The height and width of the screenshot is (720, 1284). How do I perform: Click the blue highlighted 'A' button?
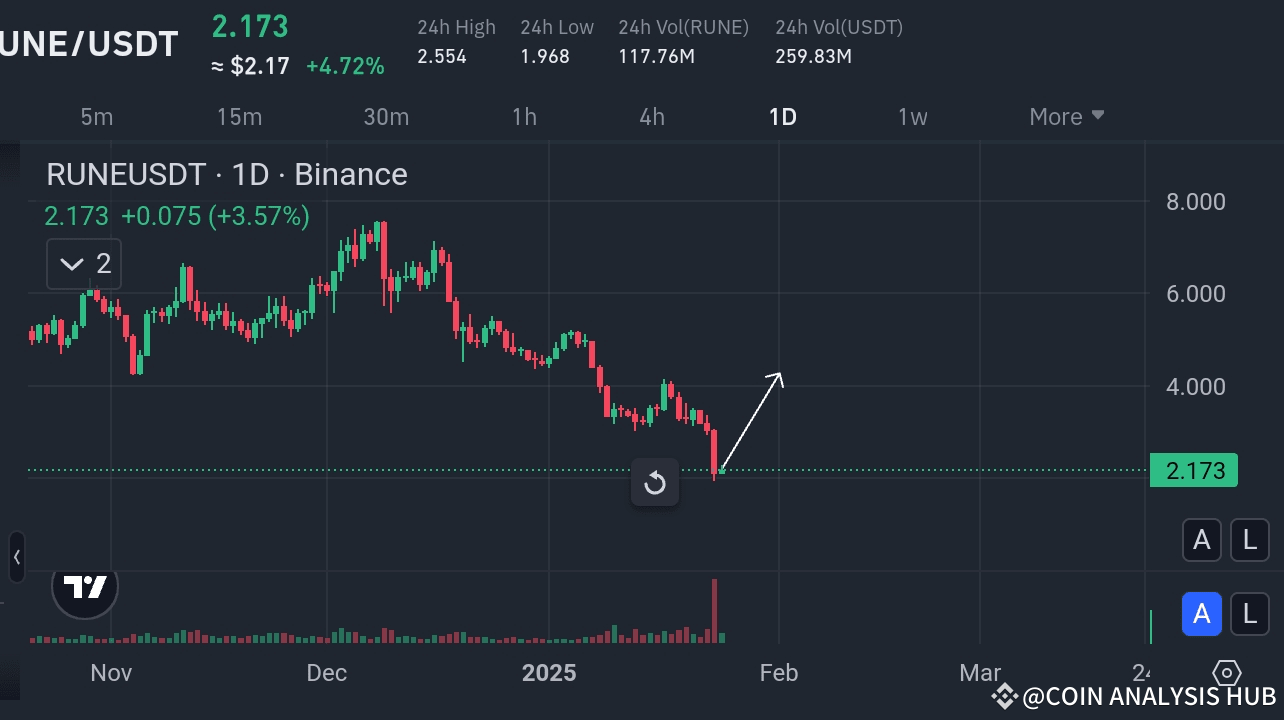pyautogui.click(x=1202, y=614)
